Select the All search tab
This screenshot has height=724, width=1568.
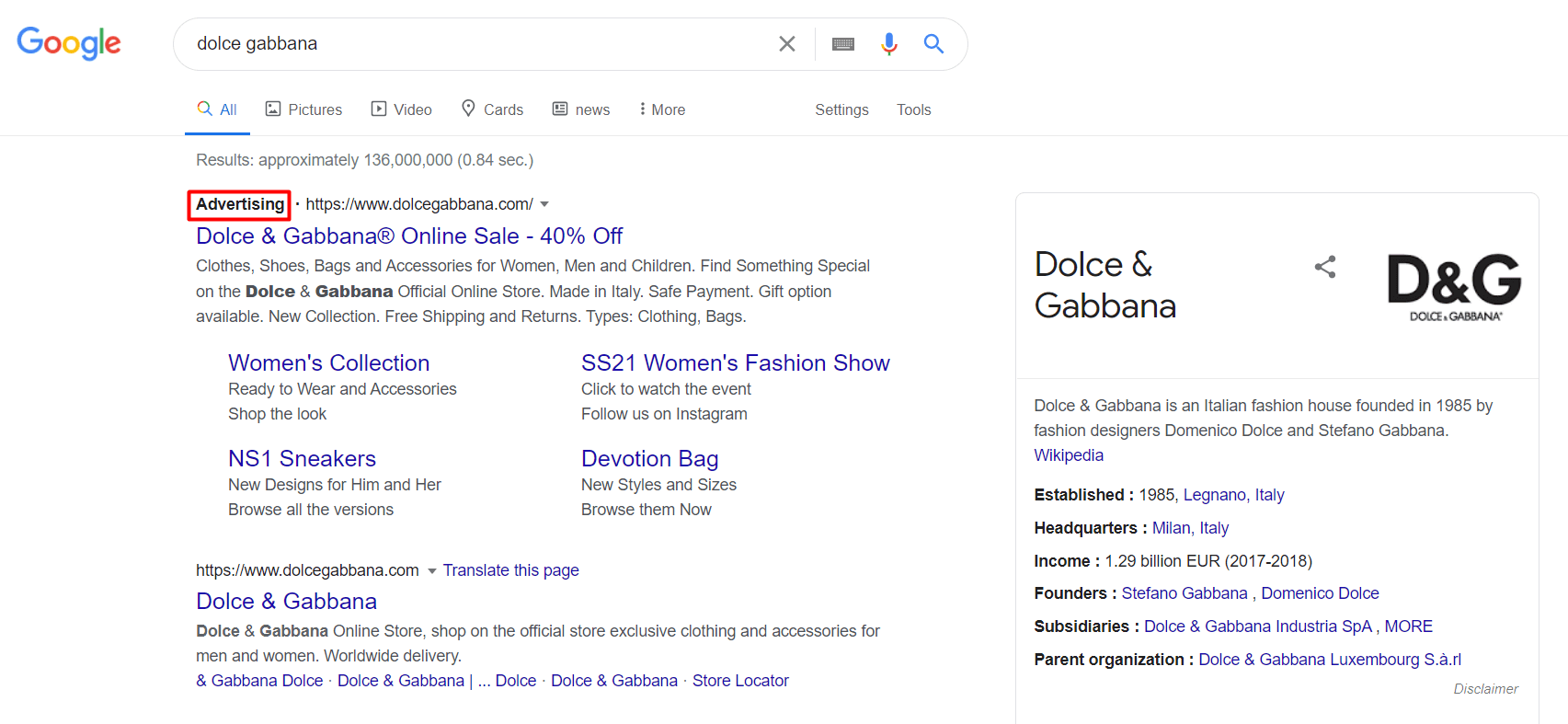(x=217, y=109)
